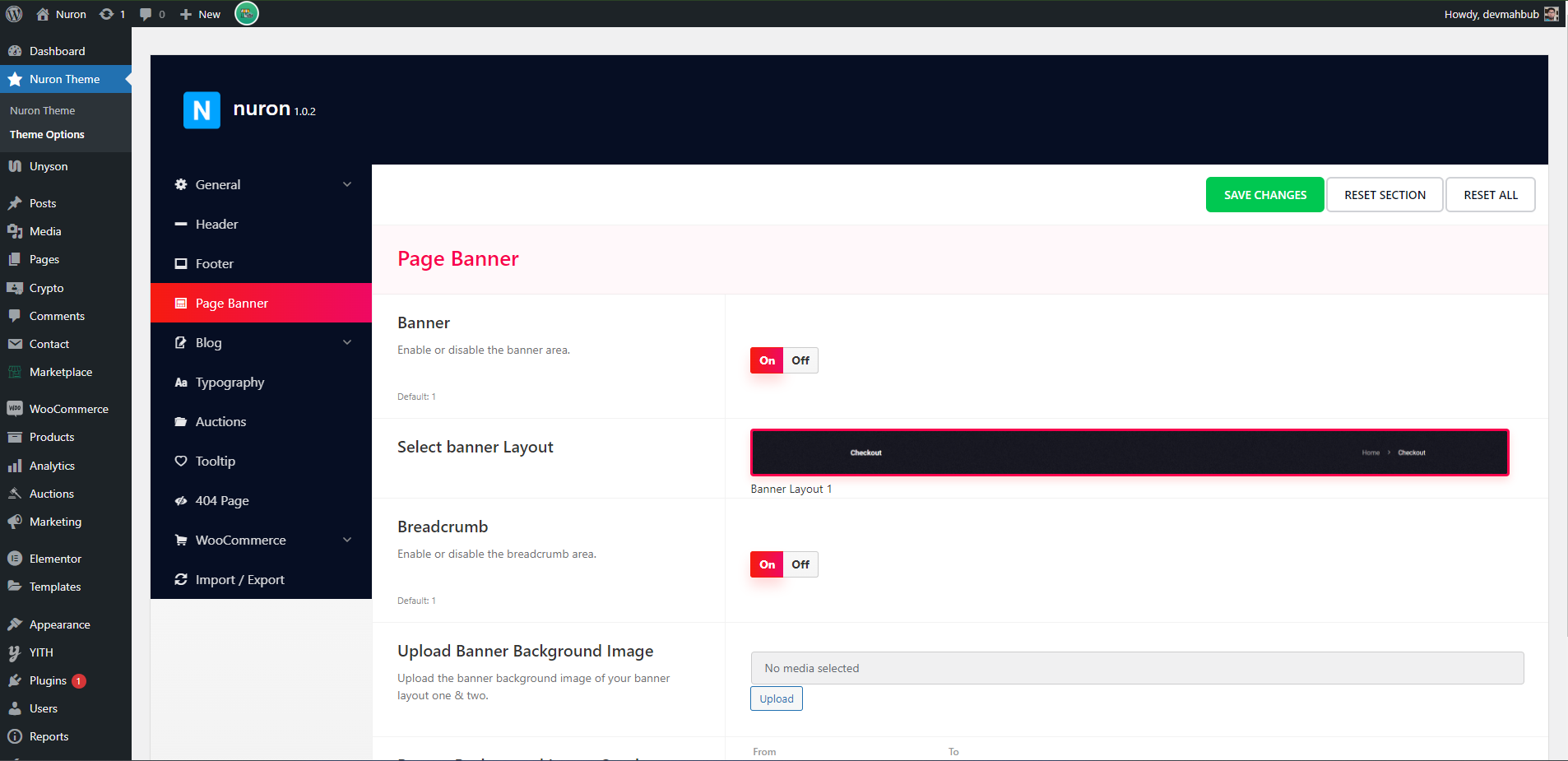Open the Howdy, devmahbub account link

coord(1501,14)
